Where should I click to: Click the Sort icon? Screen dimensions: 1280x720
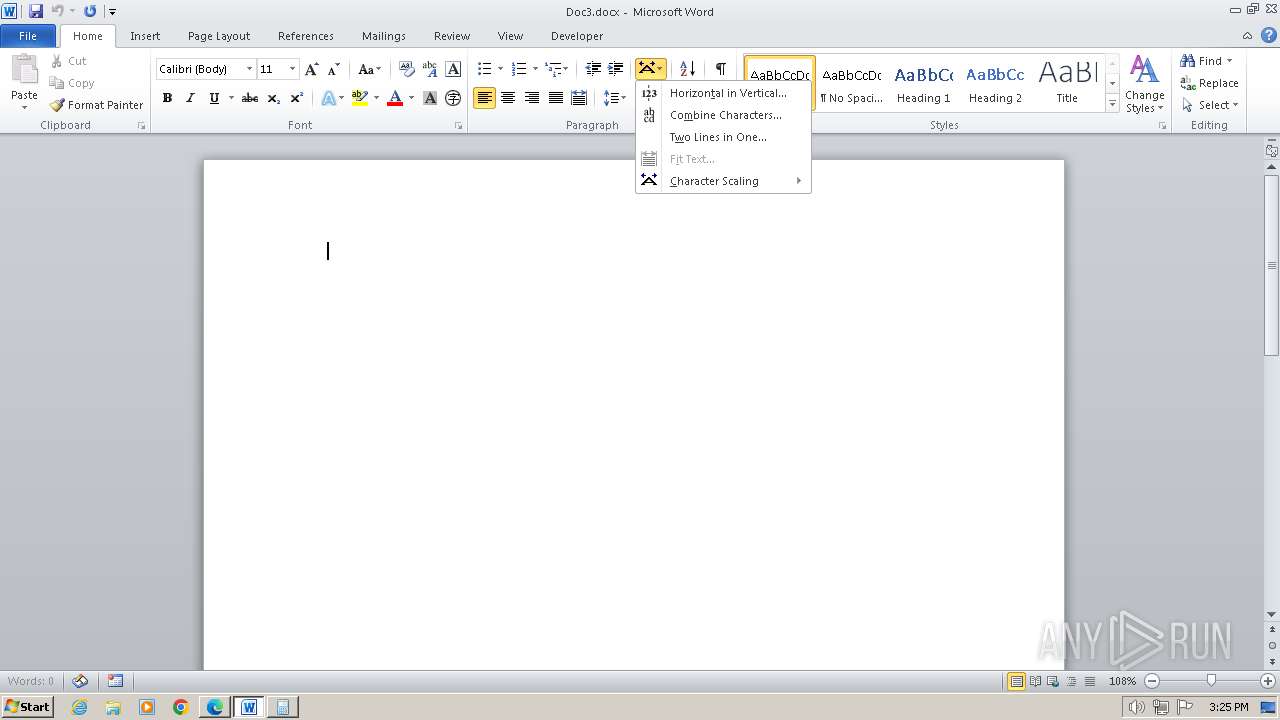pos(687,69)
